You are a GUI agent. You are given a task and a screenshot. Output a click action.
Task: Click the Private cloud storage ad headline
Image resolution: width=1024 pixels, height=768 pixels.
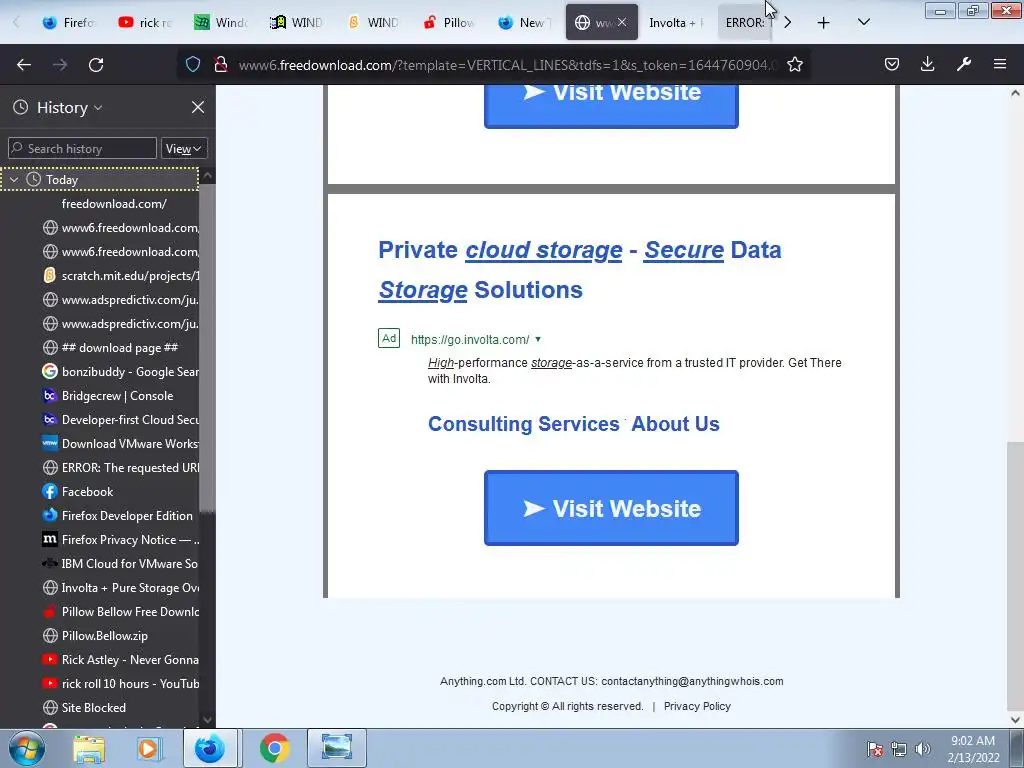pos(579,270)
